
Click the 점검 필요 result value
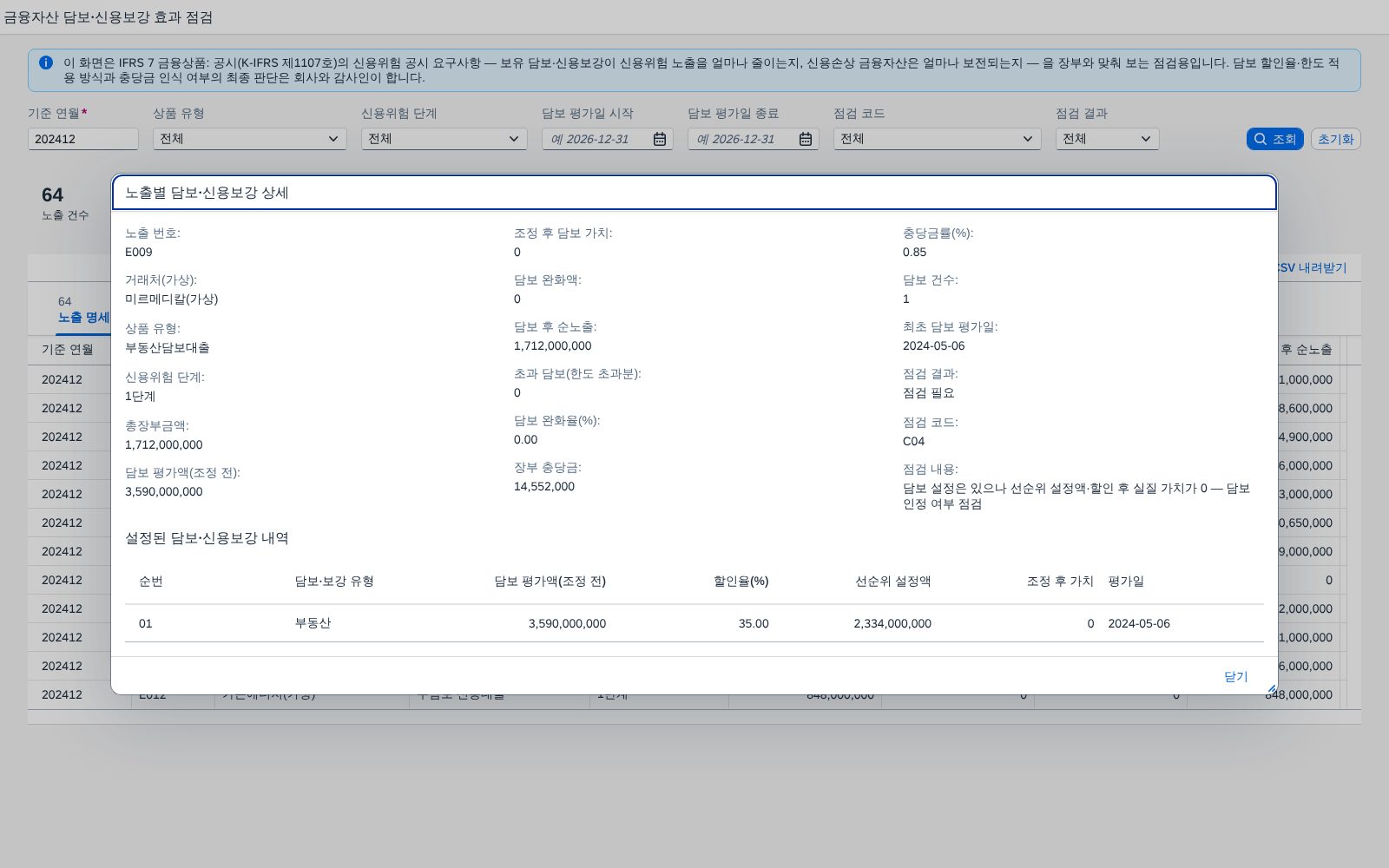[x=929, y=392]
